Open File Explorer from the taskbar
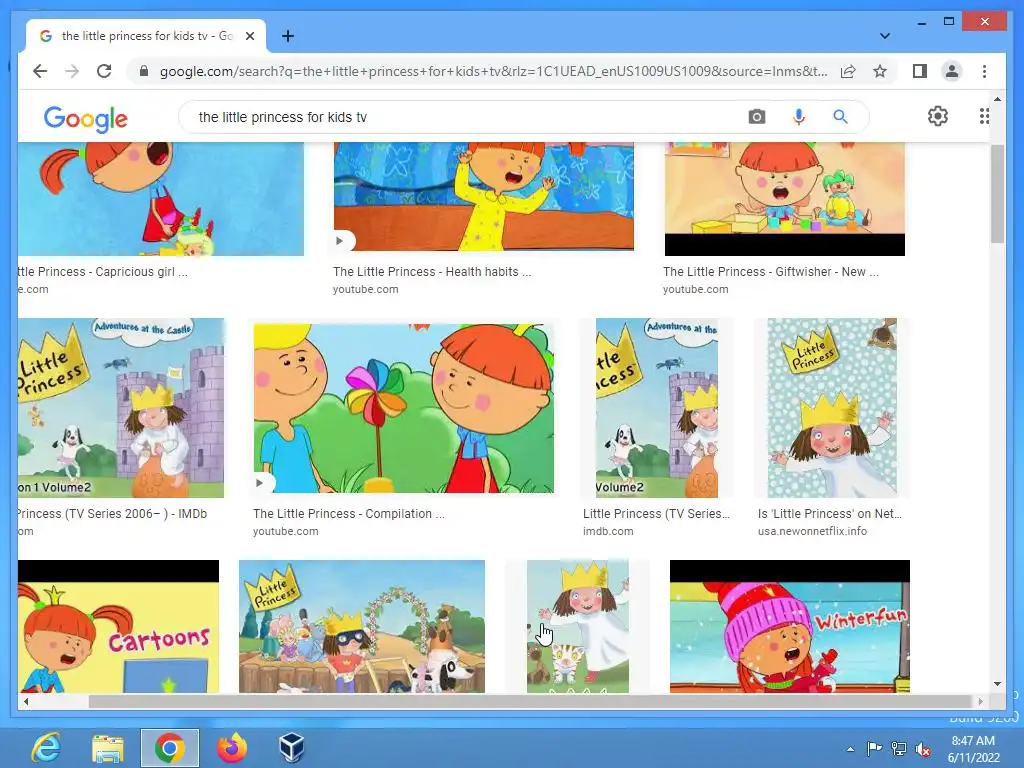The width and height of the screenshot is (1024, 768). [x=108, y=748]
